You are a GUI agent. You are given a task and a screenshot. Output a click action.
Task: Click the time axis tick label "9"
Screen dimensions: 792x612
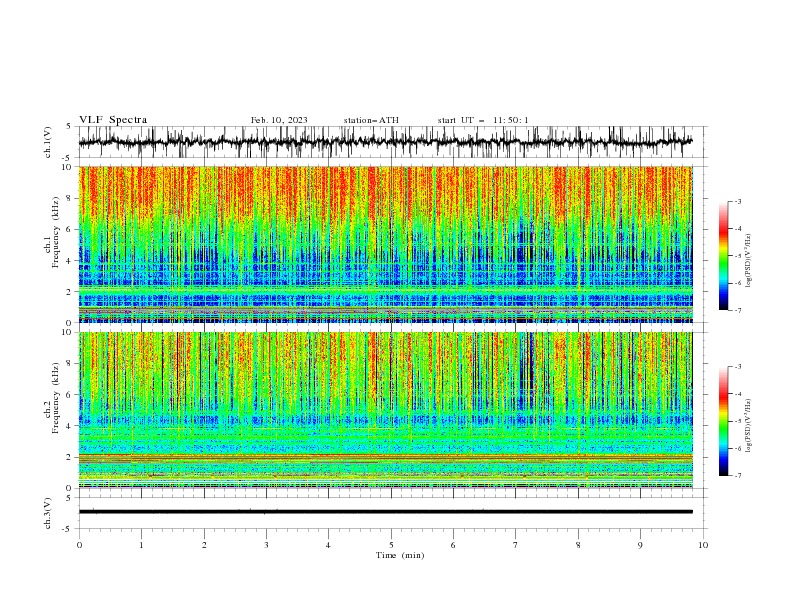(x=640, y=545)
